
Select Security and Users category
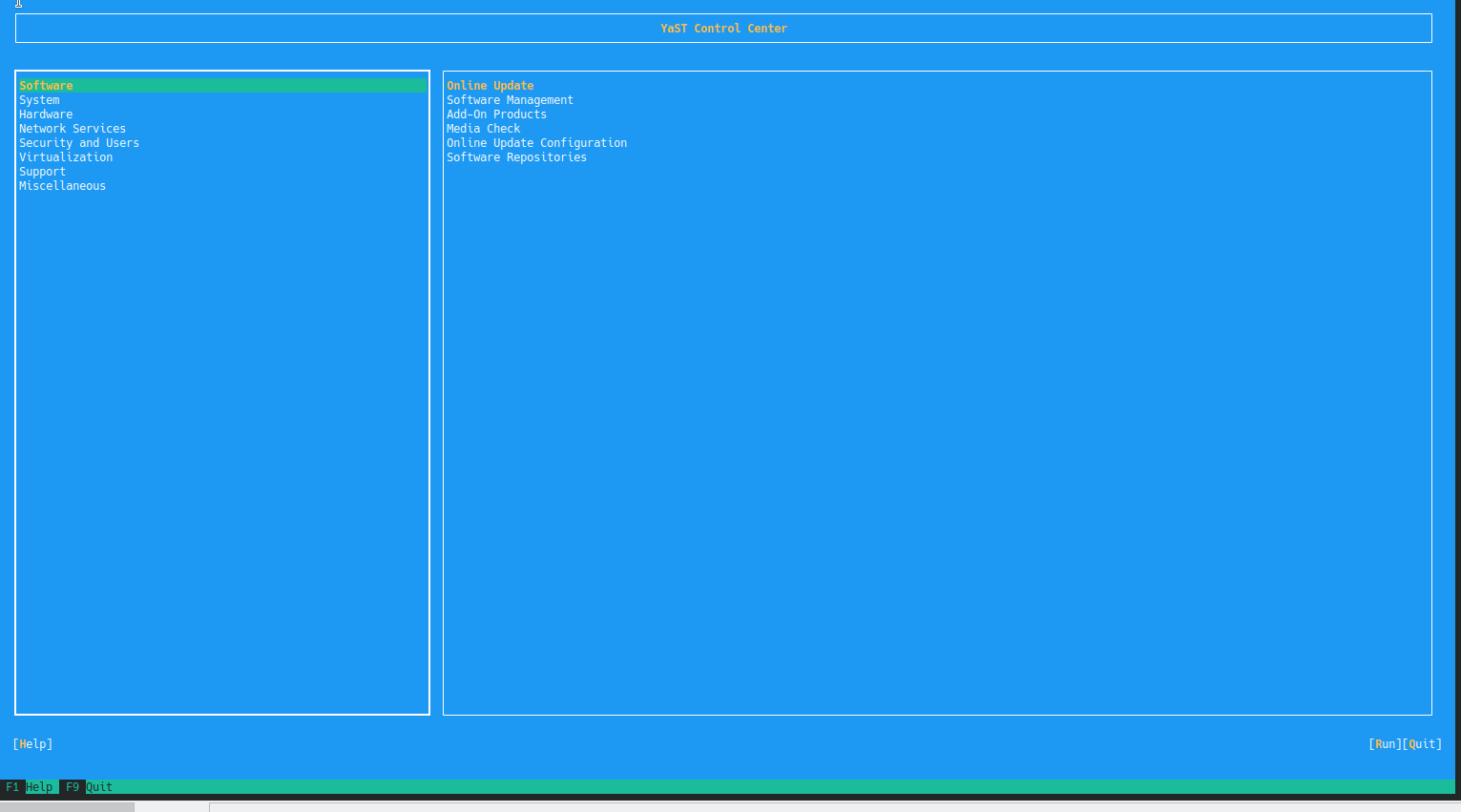(x=79, y=142)
